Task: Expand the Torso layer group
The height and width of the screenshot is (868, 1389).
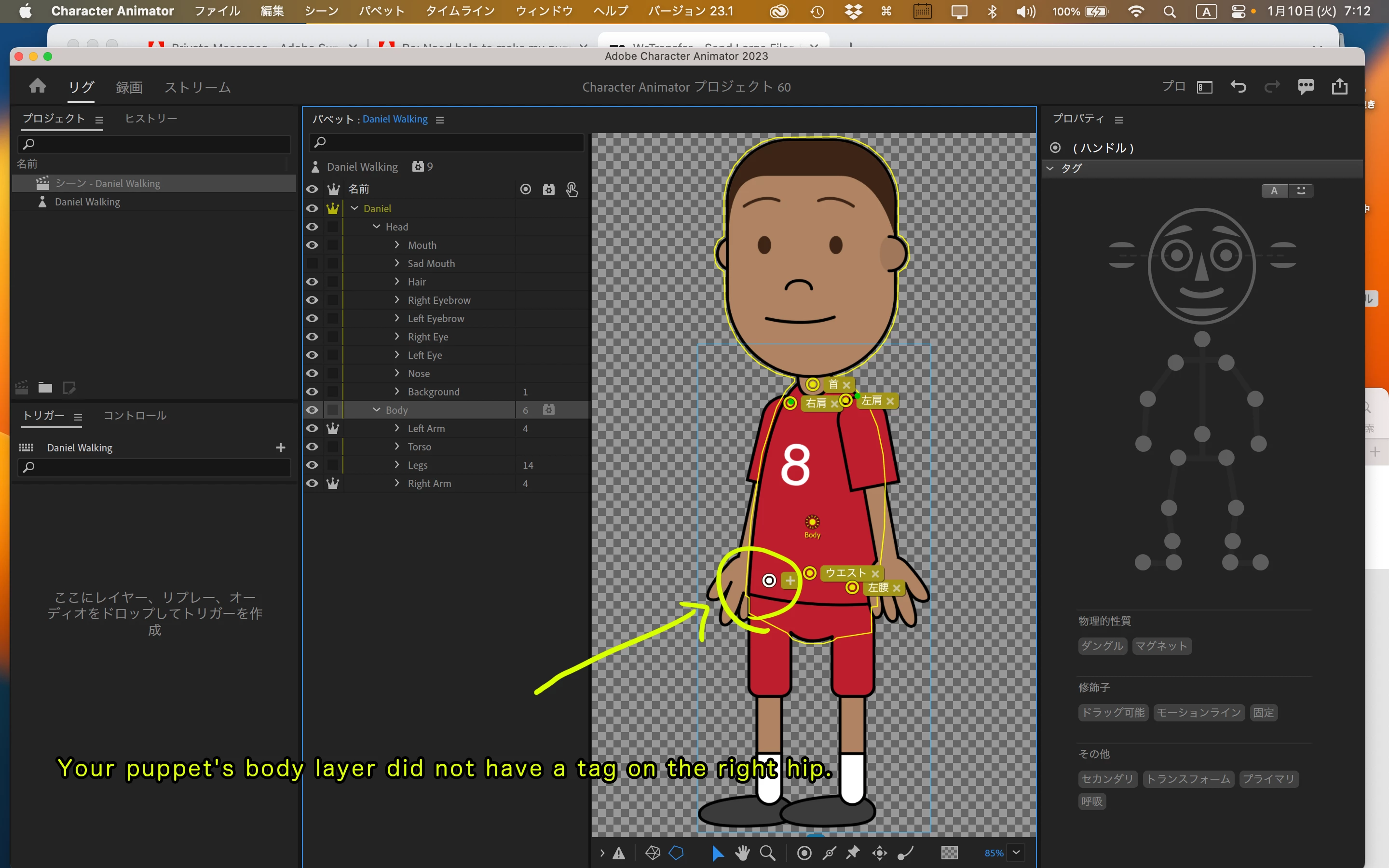Action: pos(396,447)
